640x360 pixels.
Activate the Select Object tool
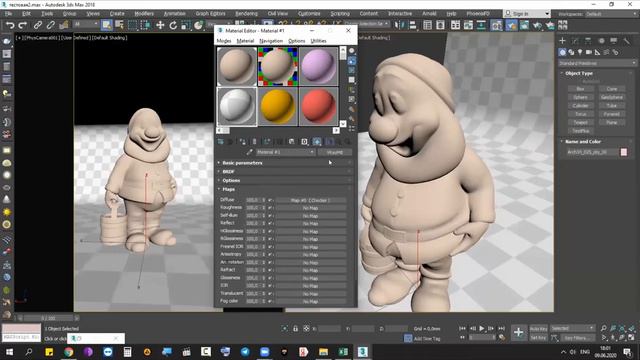pos(106,25)
